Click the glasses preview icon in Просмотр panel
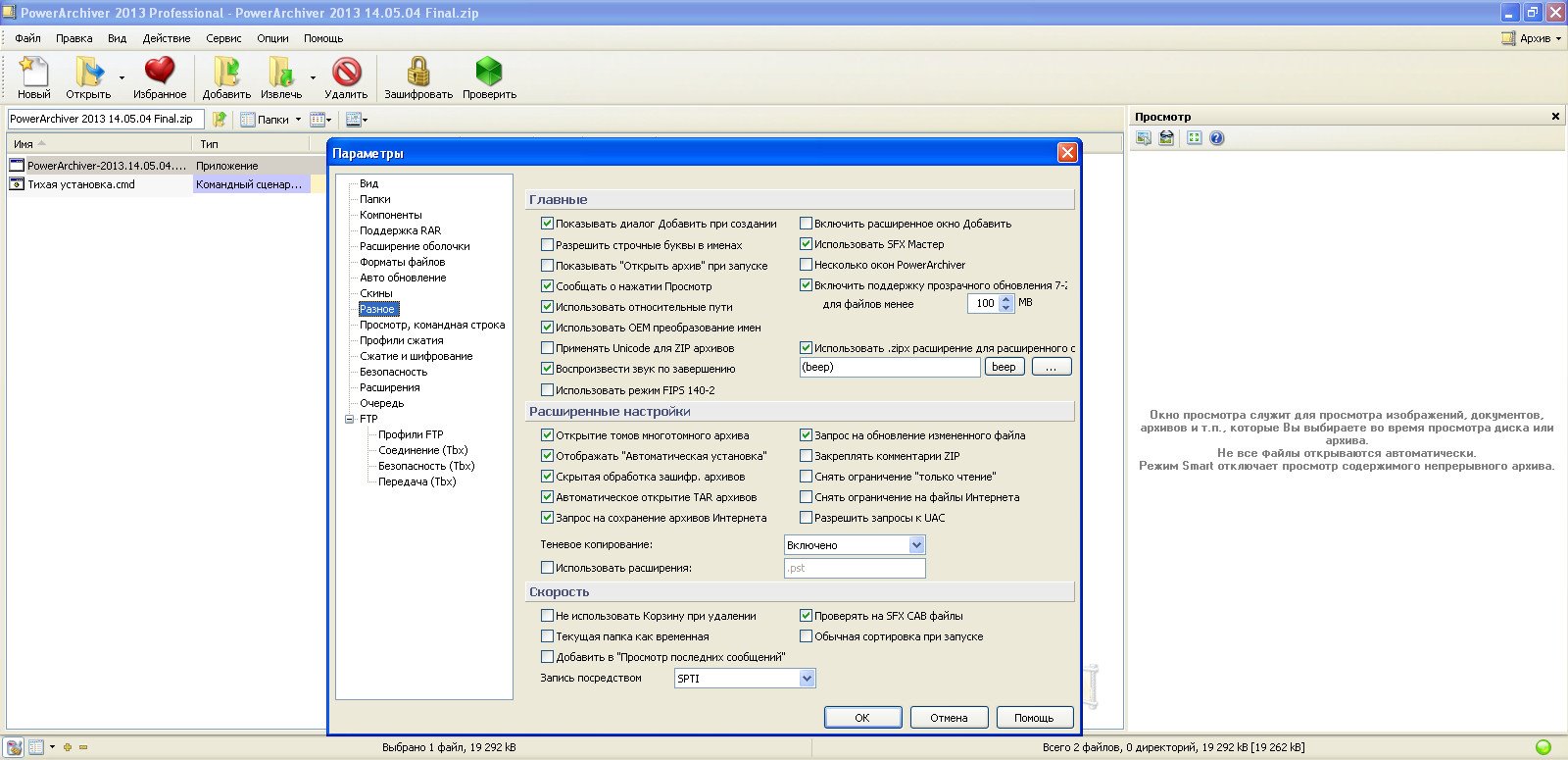 coord(1166,138)
